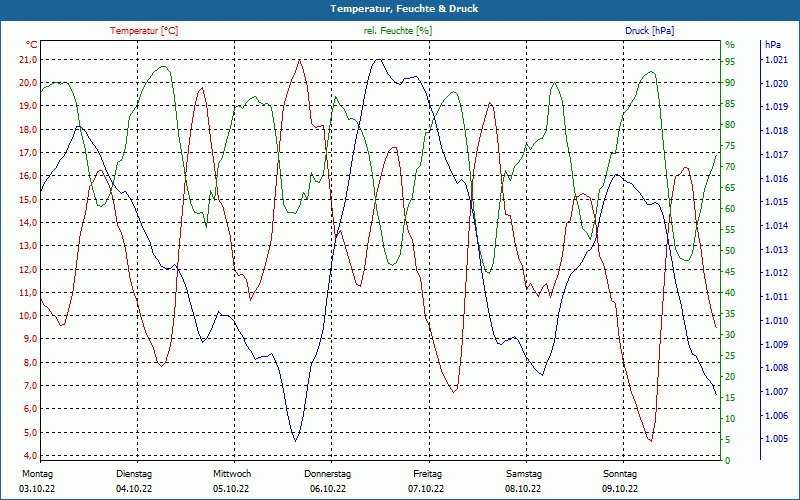Viewport: 800px width, 500px height.
Task: Select the green 'rel. Feuchte [%]' legend label
Action: tap(397, 31)
